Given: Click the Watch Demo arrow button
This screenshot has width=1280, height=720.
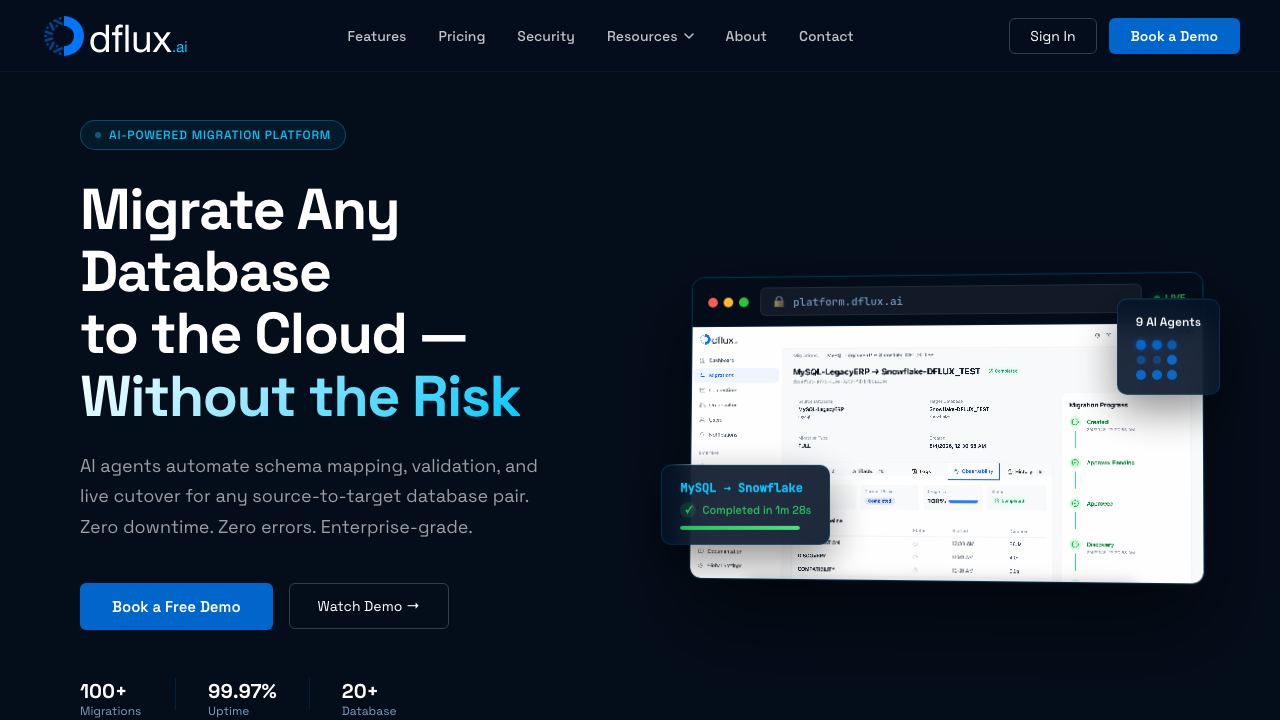Looking at the screenshot, I should 369,606.
